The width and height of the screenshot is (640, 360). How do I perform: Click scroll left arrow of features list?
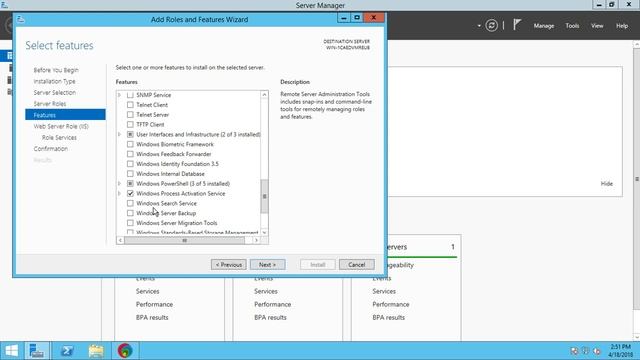coord(120,240)
